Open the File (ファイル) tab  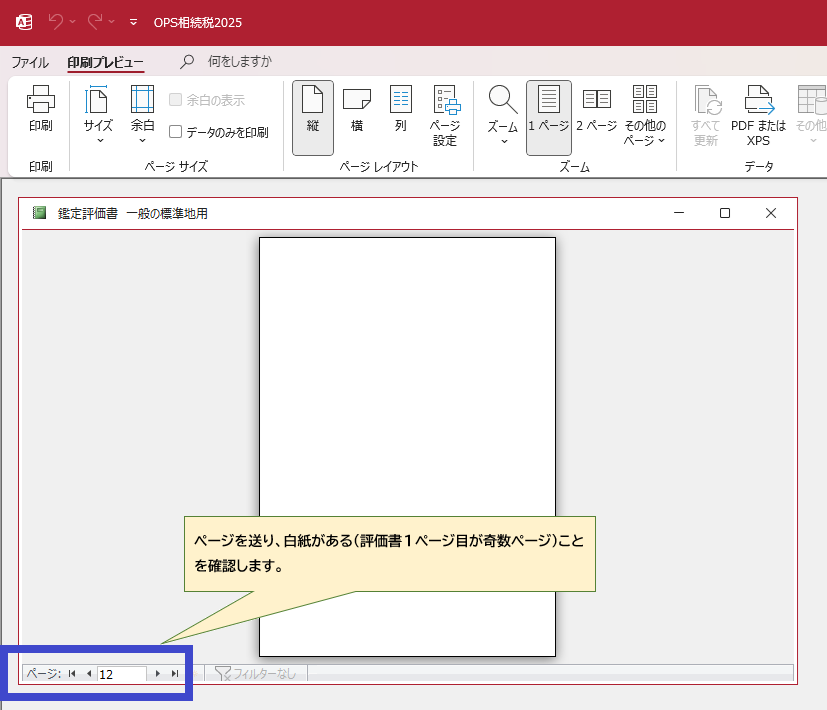tap(29, 62)
